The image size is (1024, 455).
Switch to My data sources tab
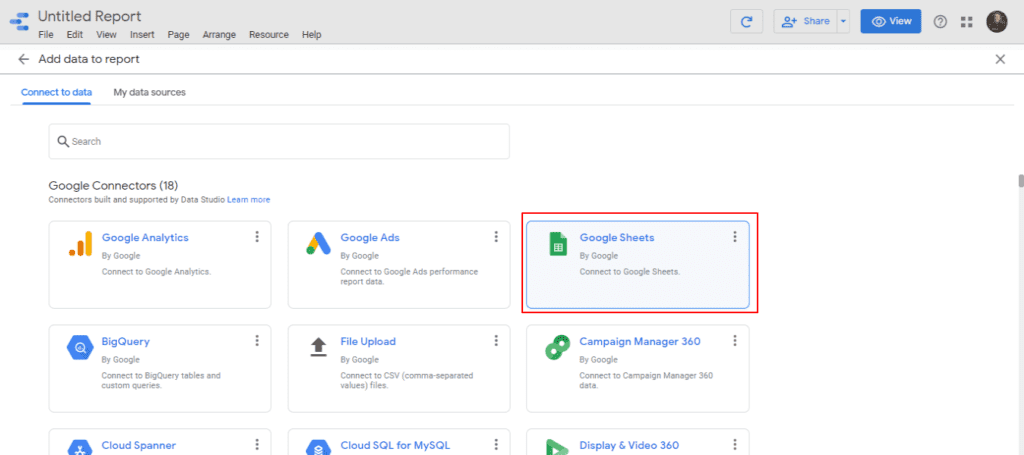click(x=150, y=92)
